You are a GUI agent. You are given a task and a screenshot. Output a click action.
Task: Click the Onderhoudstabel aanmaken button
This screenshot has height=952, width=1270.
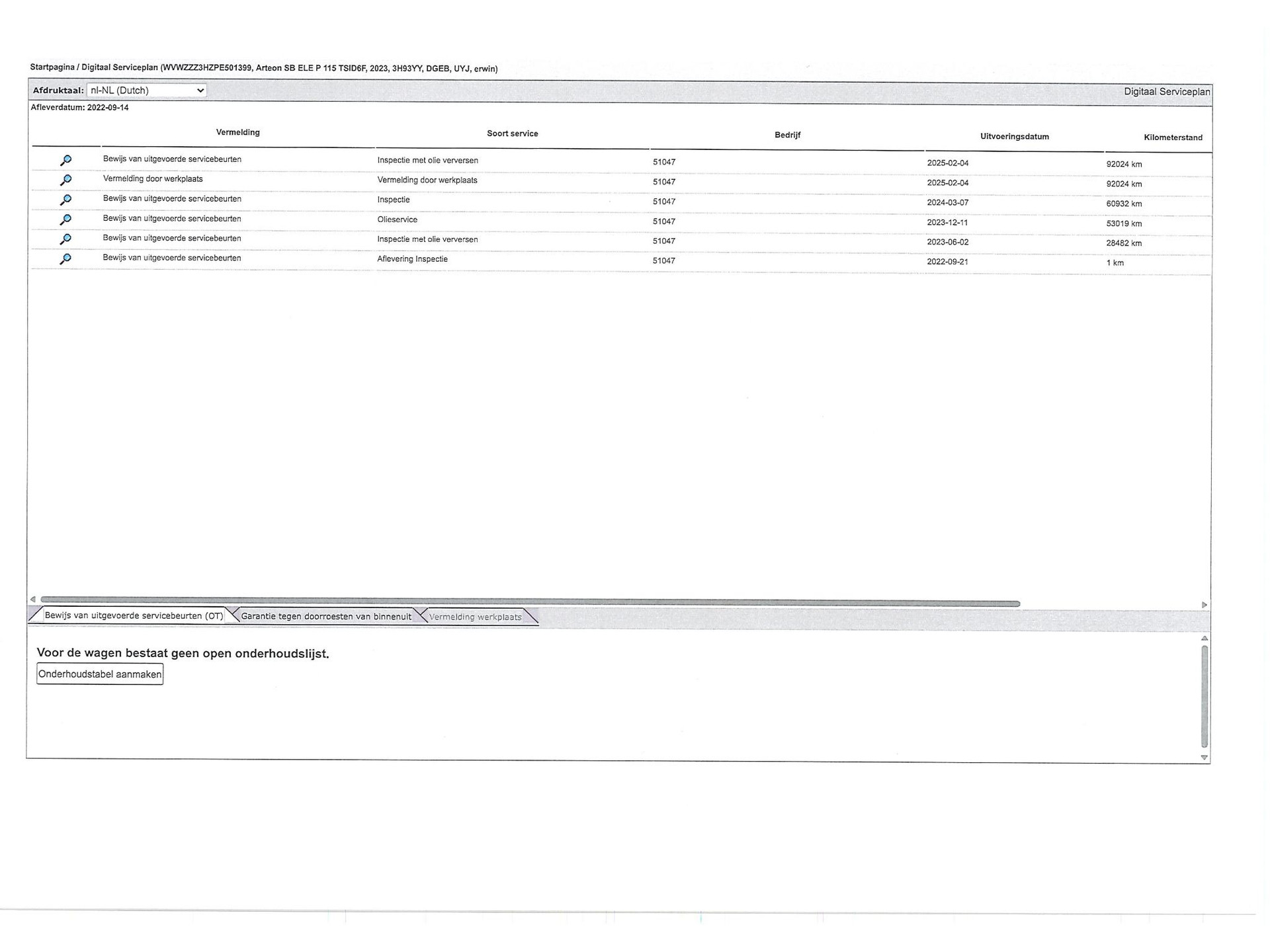[100, 674]
